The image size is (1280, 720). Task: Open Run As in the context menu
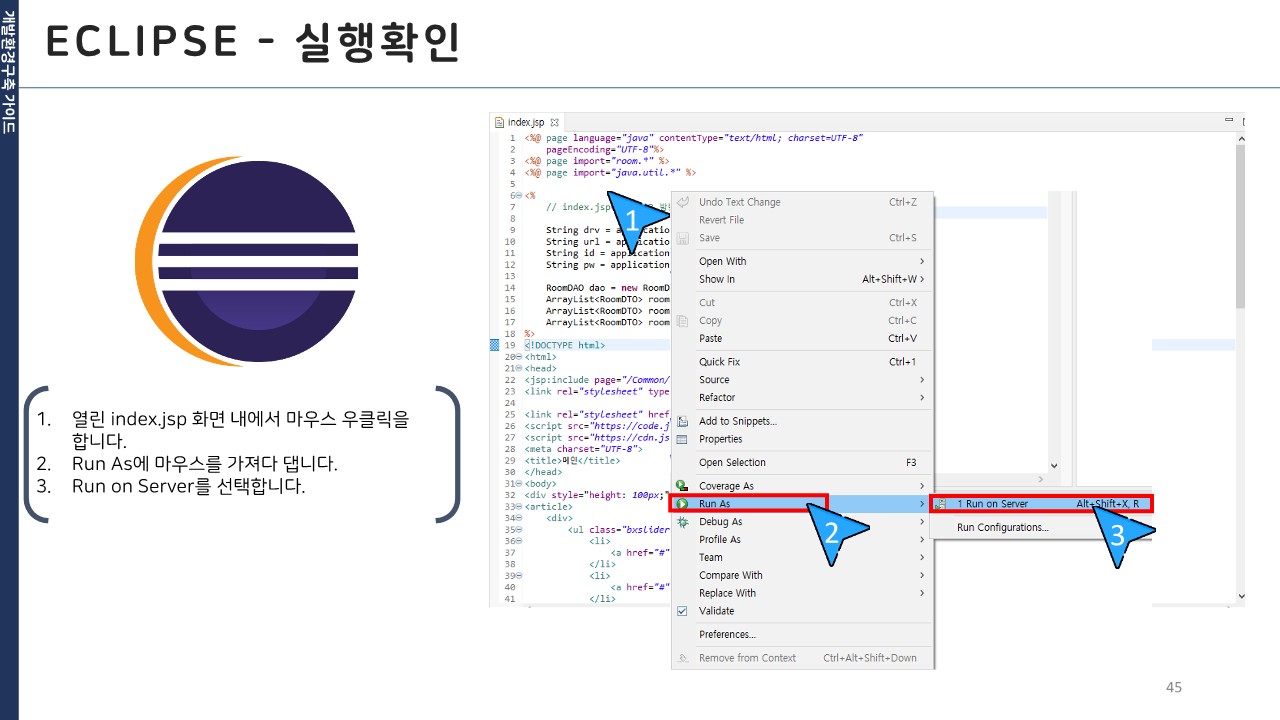(801, 504)
